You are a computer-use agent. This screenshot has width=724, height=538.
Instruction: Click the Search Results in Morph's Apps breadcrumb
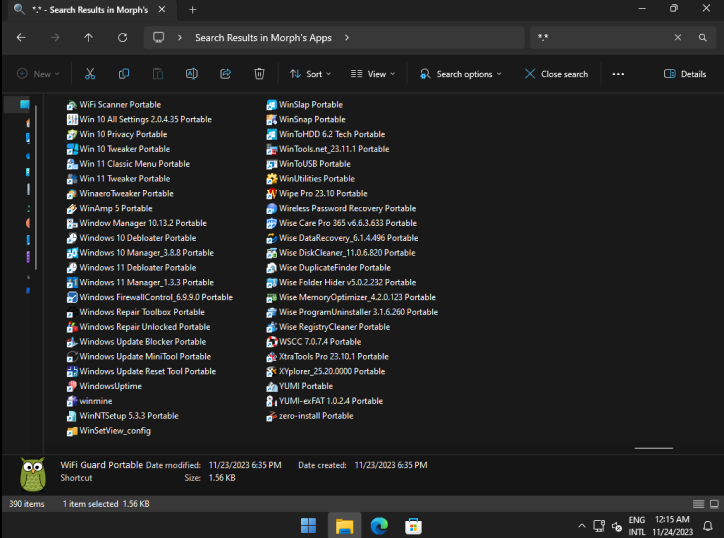tap(263, 37)
